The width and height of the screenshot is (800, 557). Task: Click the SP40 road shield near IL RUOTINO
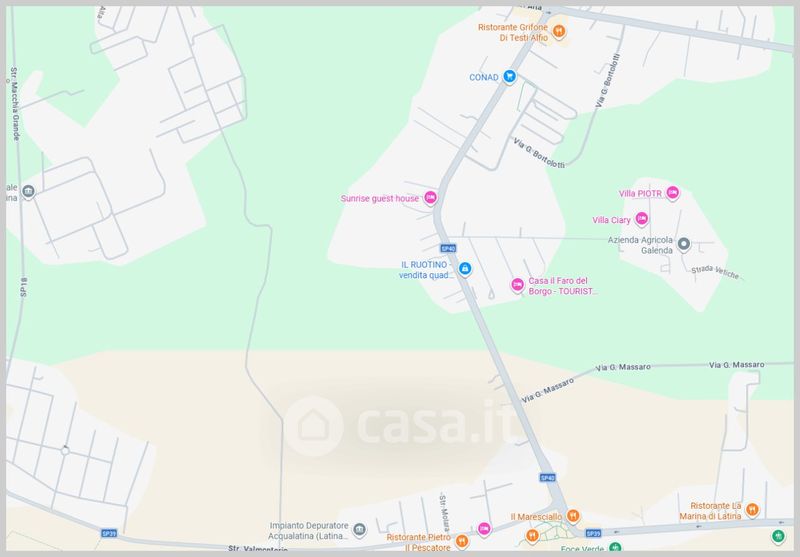click(448, 248)
